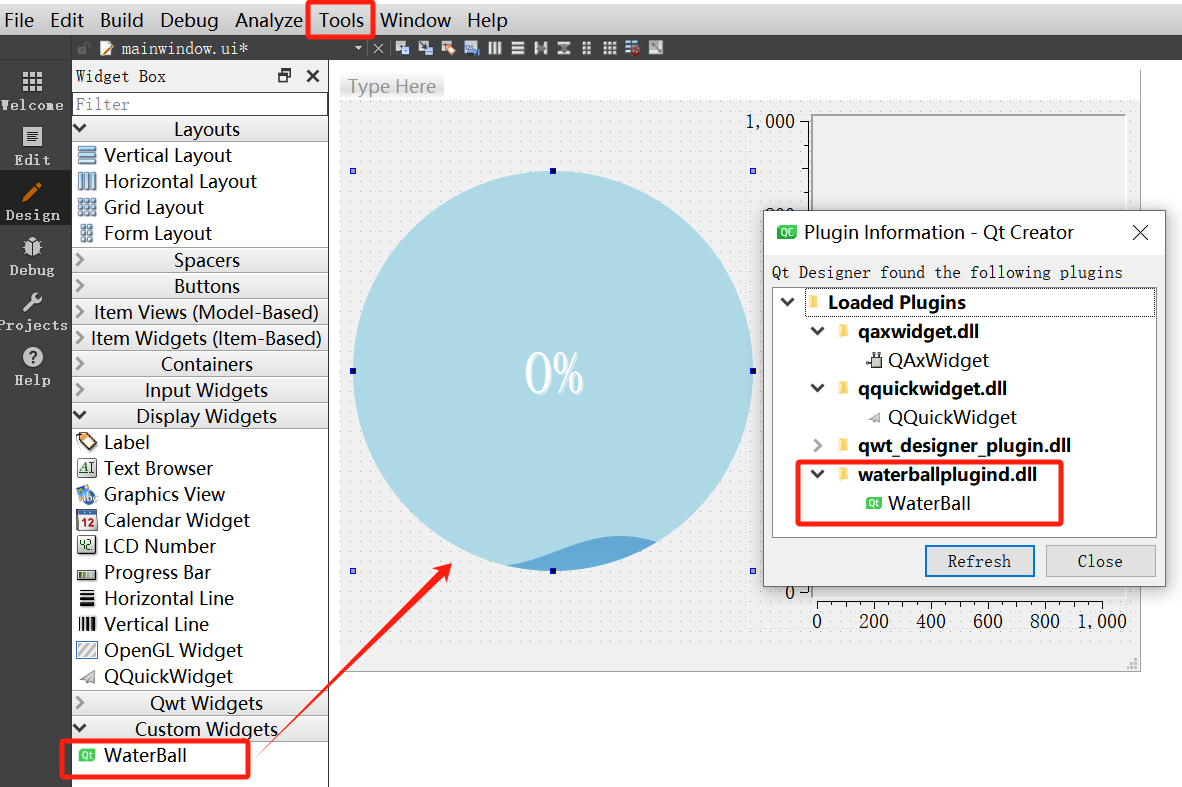Image resolution: width=1182 pixels, height=787 pixels.
Task: Activate the Edit Buddies toolbar icon
Action: (449, 48)
